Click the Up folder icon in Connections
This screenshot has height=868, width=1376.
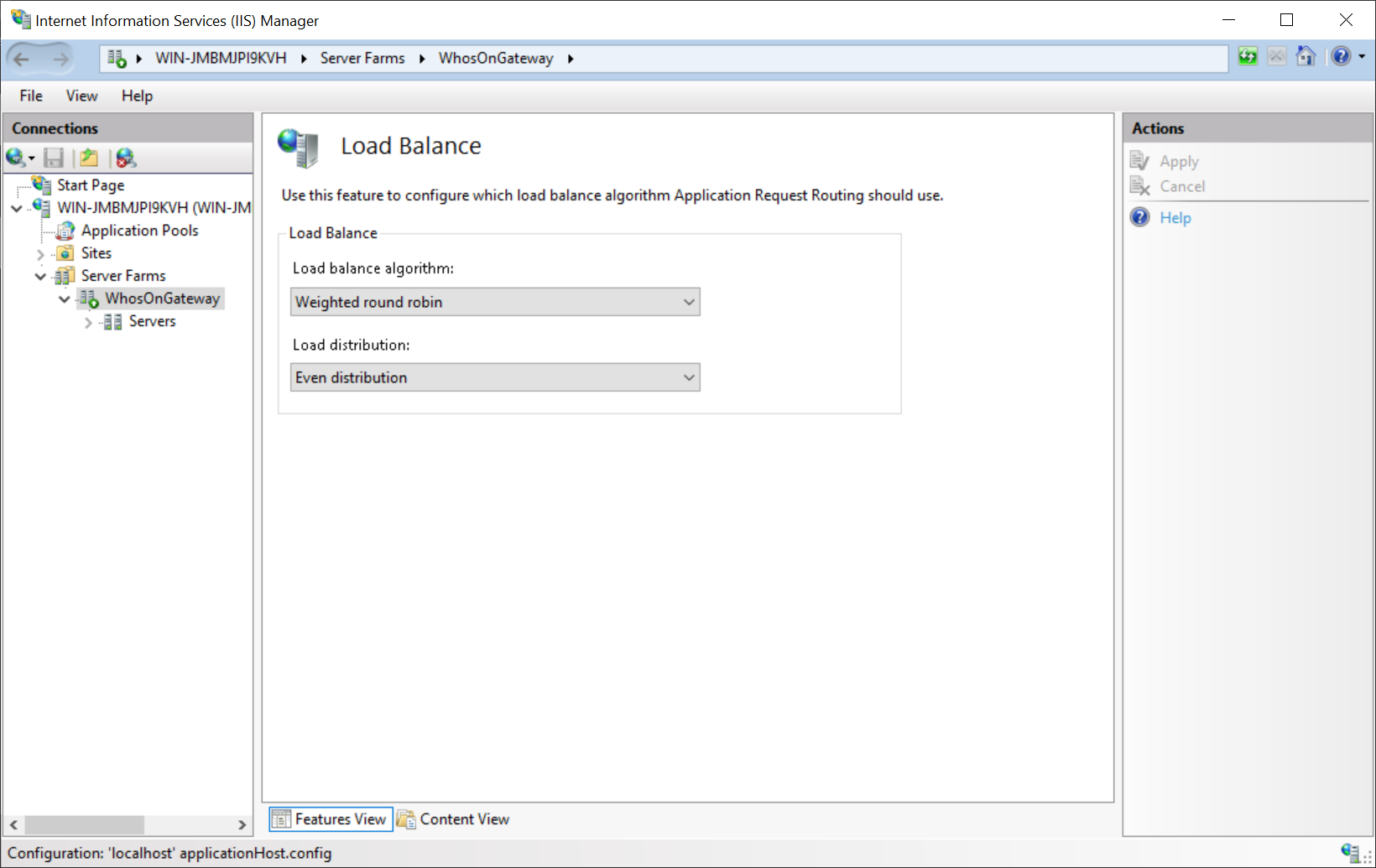coord(89,157)
